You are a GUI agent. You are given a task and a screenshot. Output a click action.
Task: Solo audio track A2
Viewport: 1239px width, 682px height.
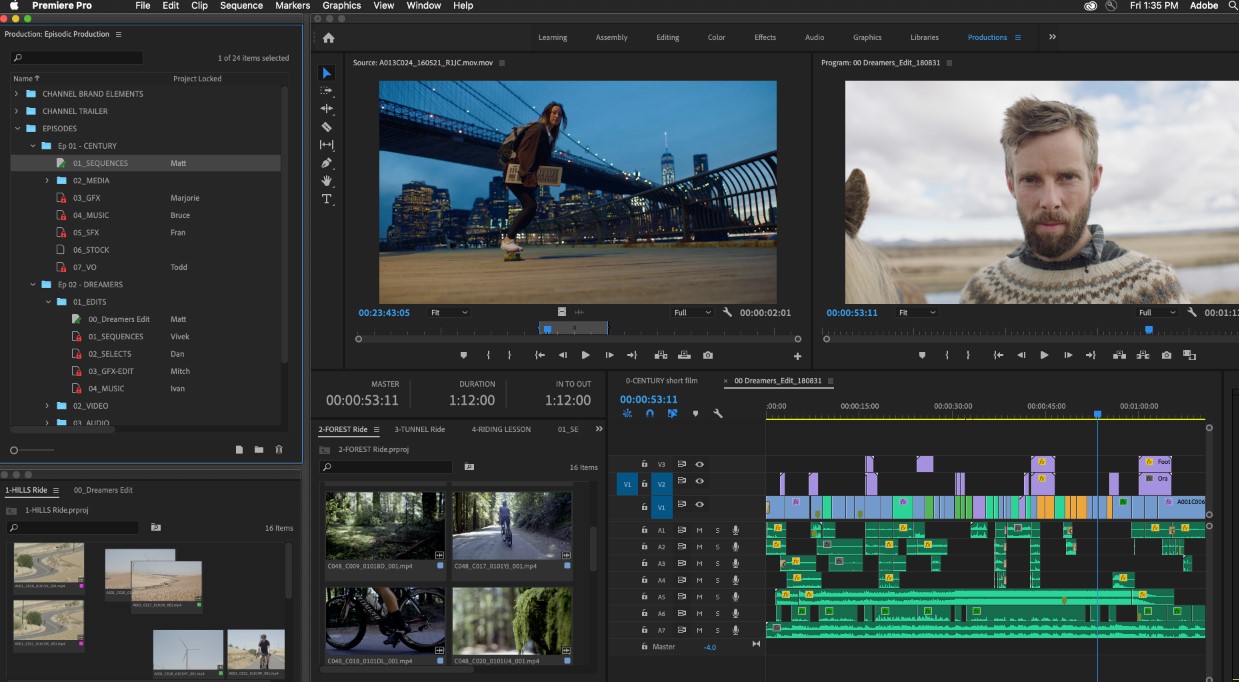click(x=717, y=548)
